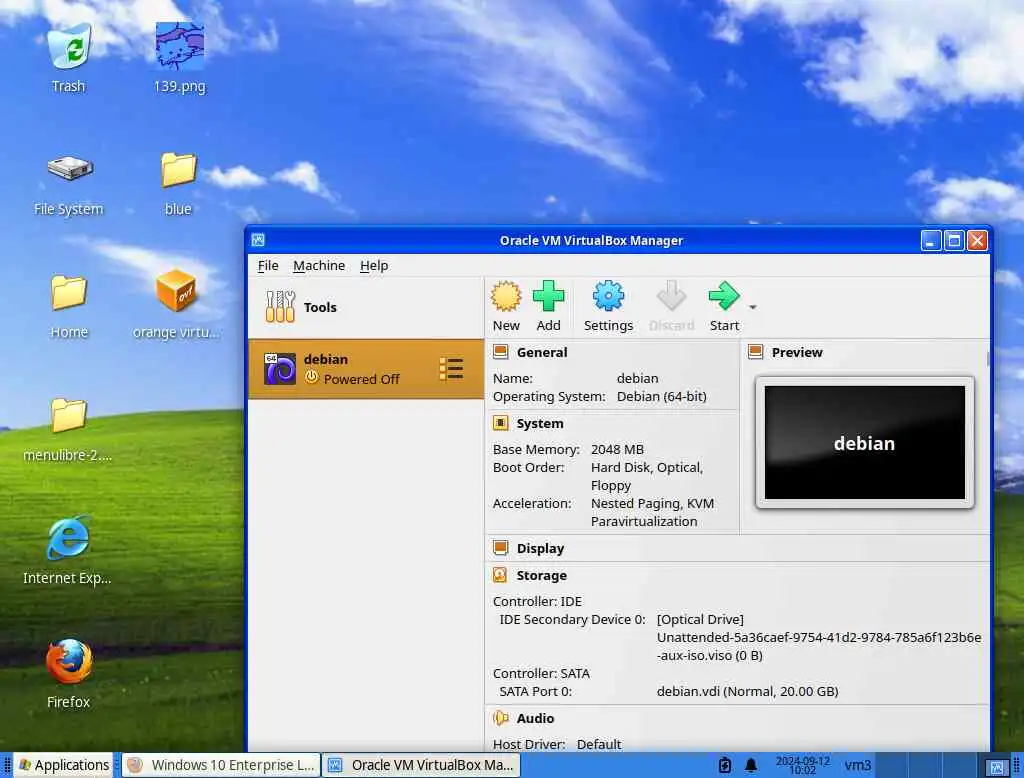1024x778 pixels.
Task: Click the '[Optical Drive]' storage text
Action: pyautogui.click(x=700, y=619)
